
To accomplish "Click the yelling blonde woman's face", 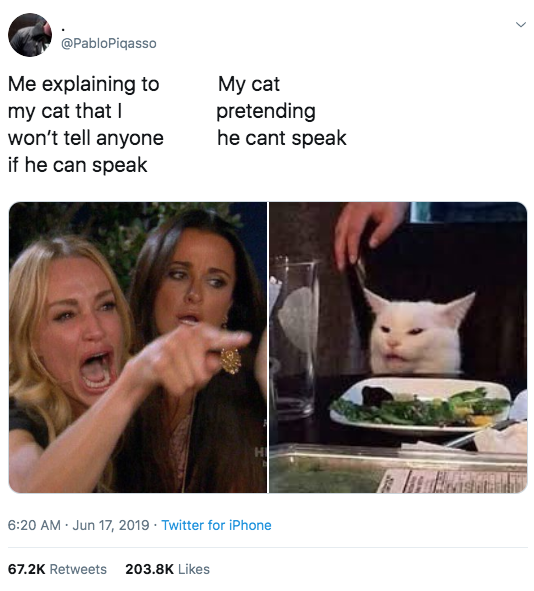I will click(81, 328).
